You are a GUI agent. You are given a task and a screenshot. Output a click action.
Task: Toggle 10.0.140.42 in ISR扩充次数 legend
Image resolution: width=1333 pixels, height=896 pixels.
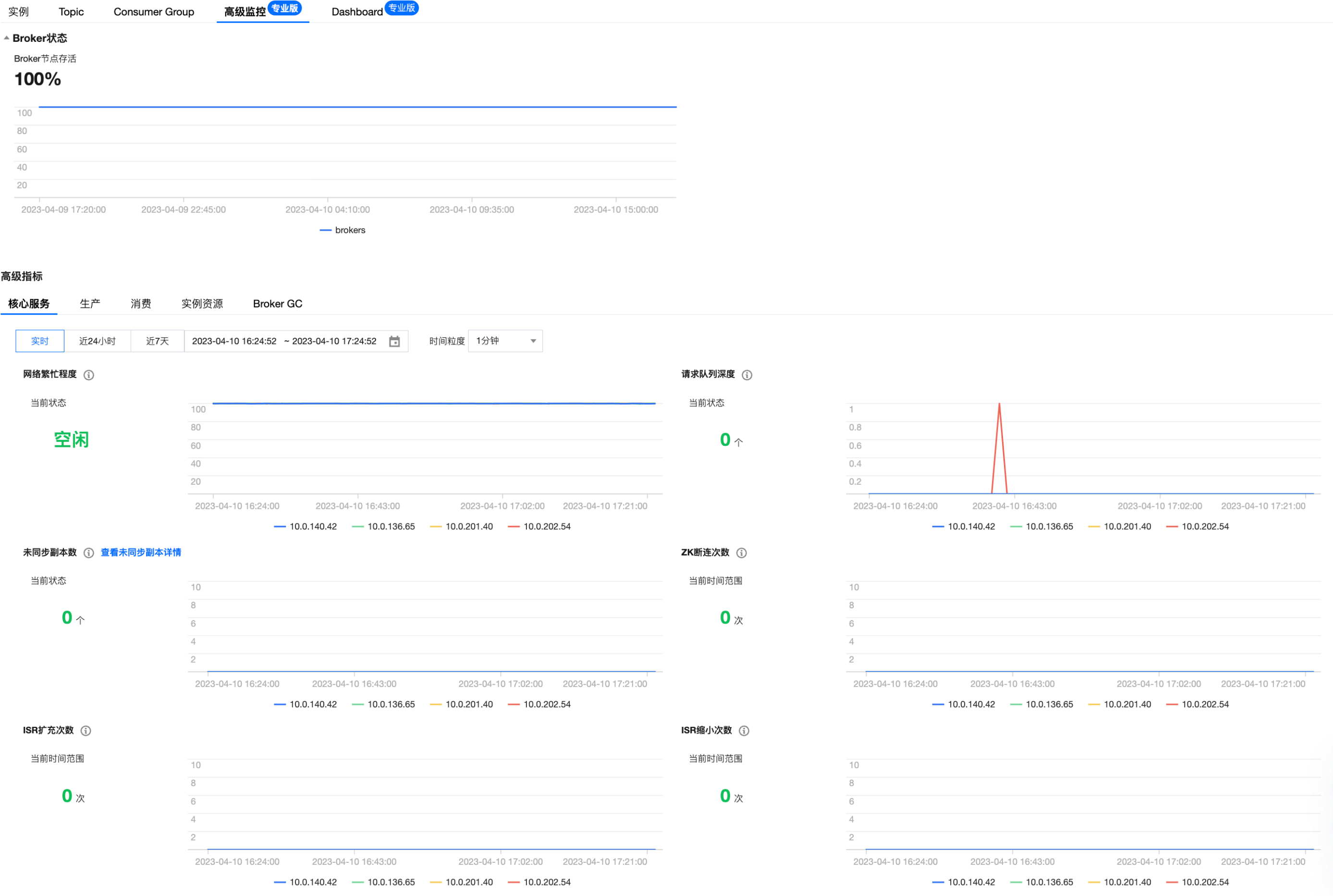pos(305,882)
